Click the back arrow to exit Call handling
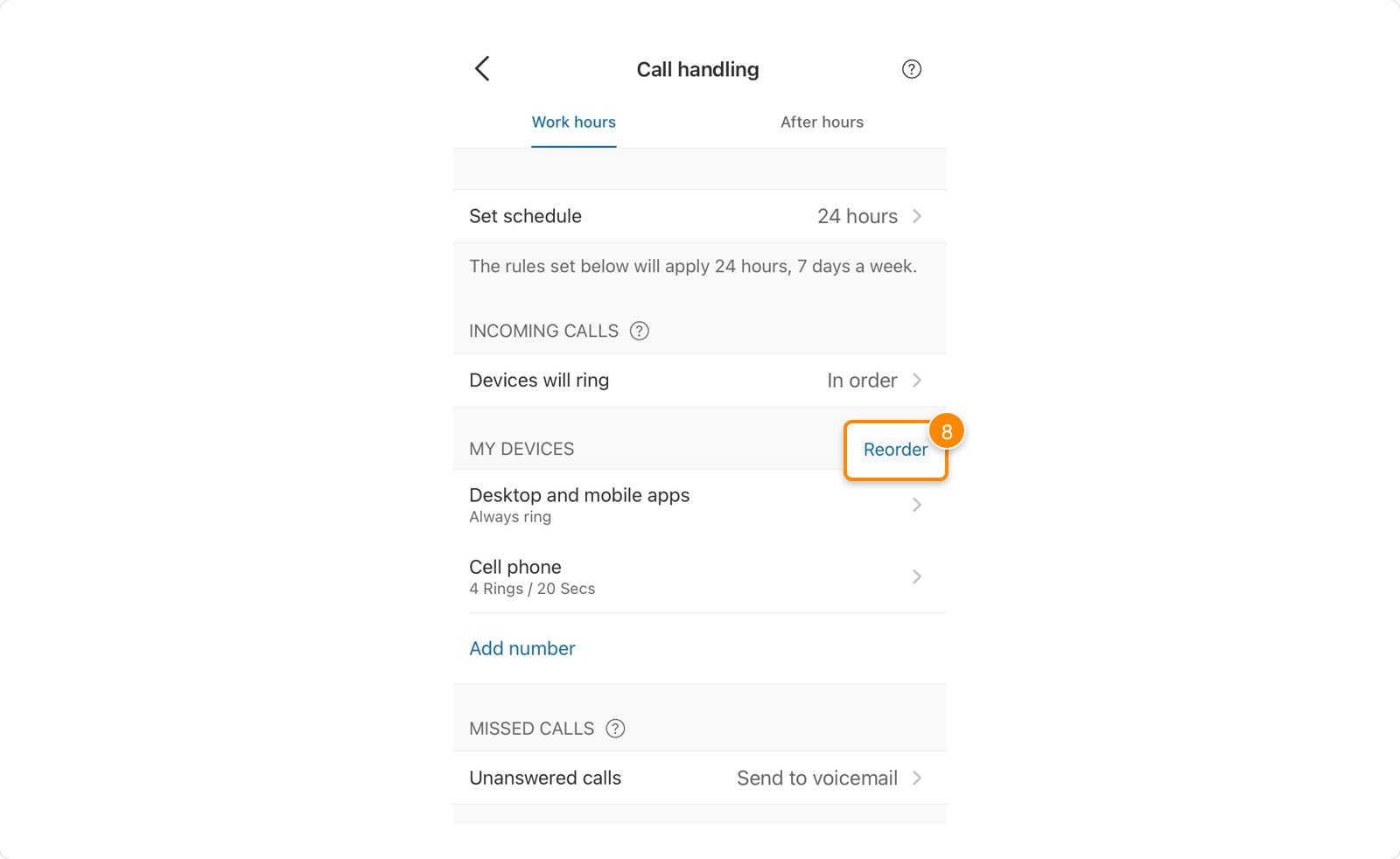This screenshot has width=1400, height=859. pos(482,68)
